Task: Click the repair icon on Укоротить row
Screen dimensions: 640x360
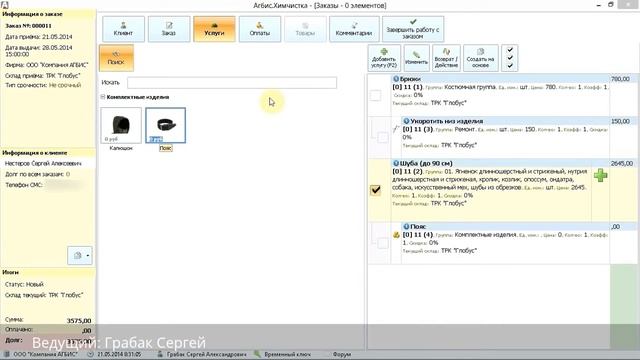Action: (396, 129)
